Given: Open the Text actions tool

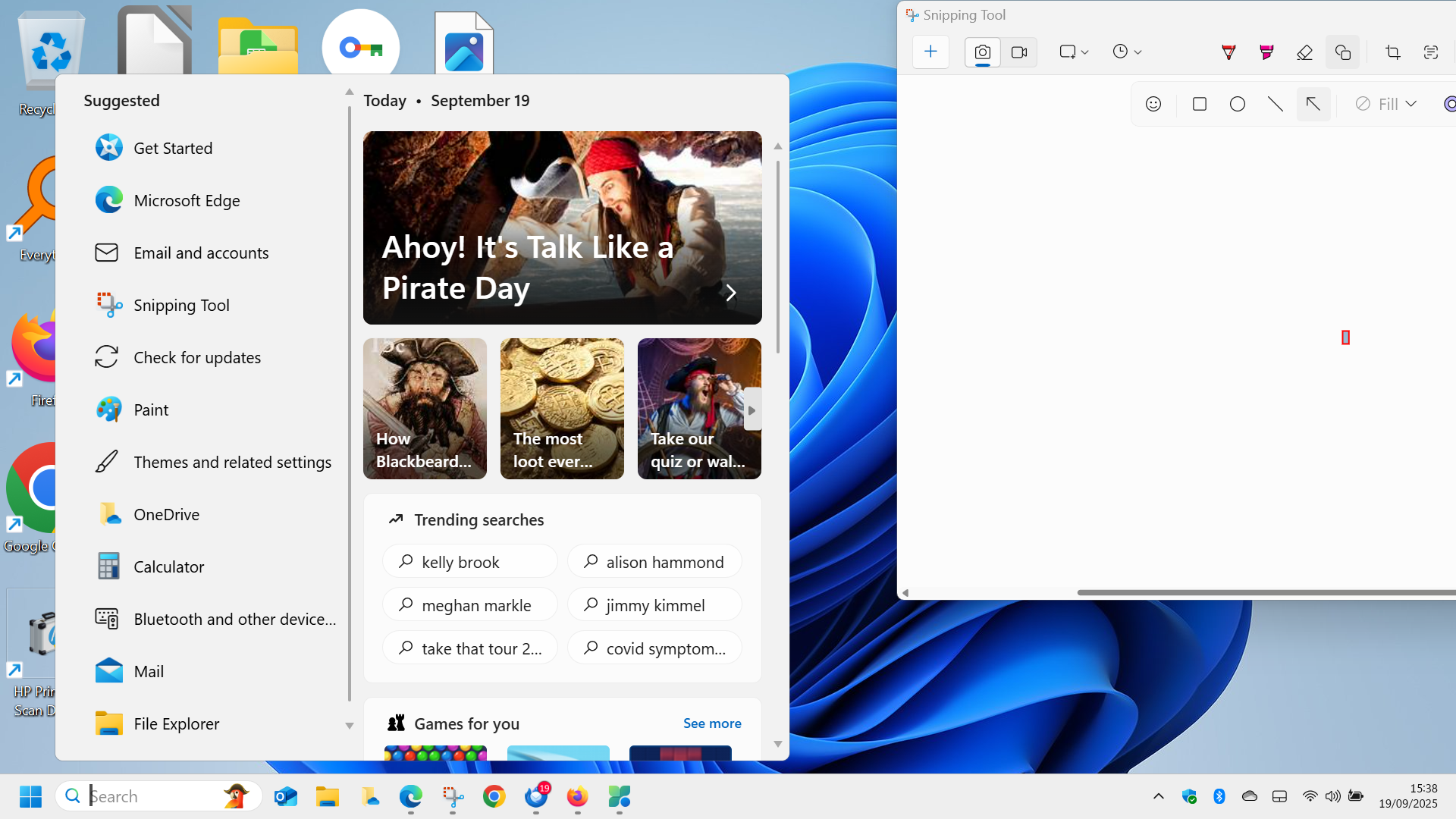Looking at the screenshot, I should pos(1432,52).
